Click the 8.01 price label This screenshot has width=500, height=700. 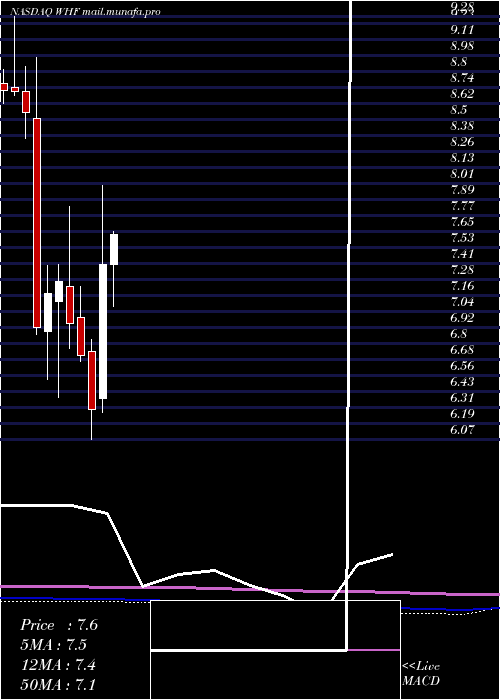[462, 174]
